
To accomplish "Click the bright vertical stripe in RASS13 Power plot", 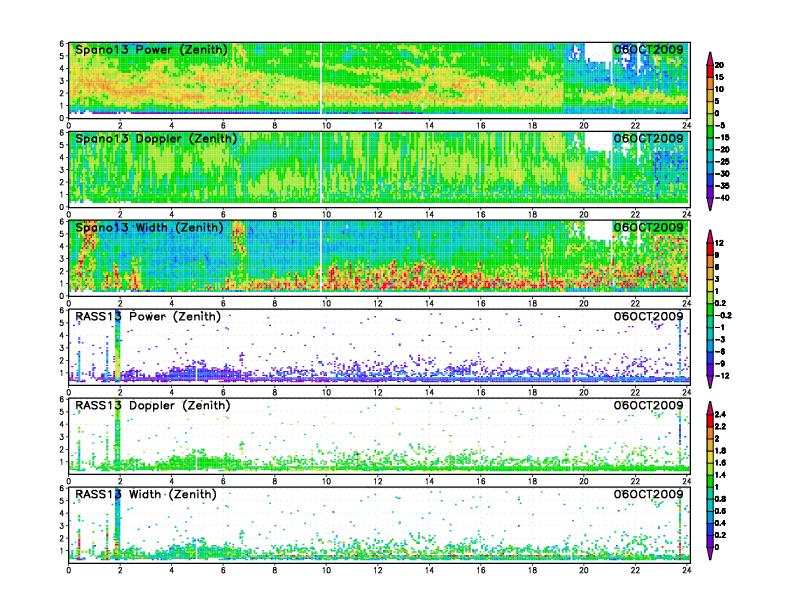I will (118, 346).
